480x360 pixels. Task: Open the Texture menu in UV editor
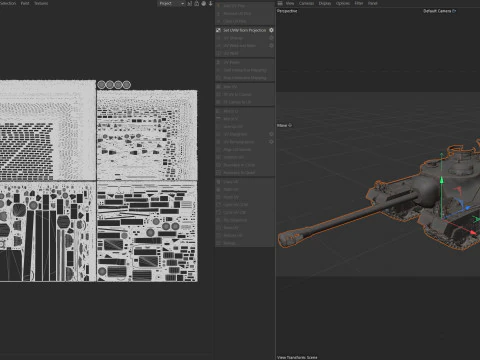click(41, 3)
